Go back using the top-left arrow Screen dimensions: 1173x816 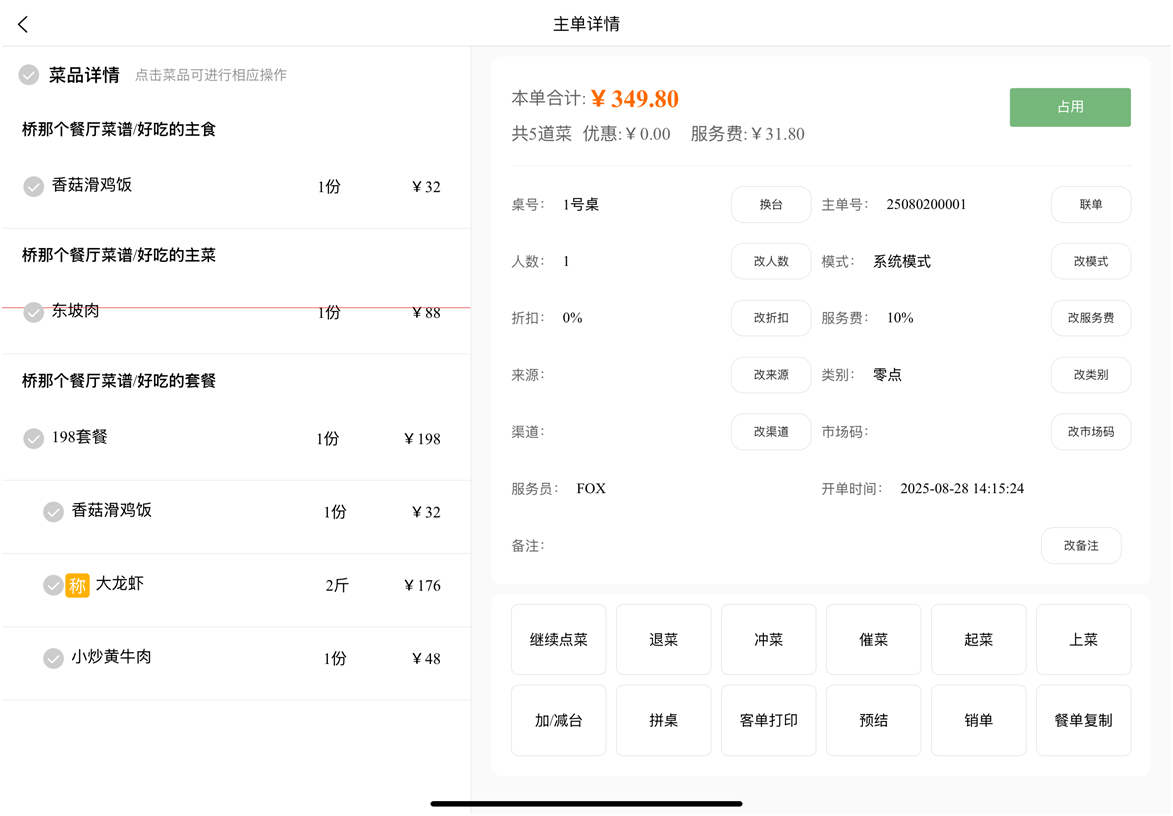(23, 24)
